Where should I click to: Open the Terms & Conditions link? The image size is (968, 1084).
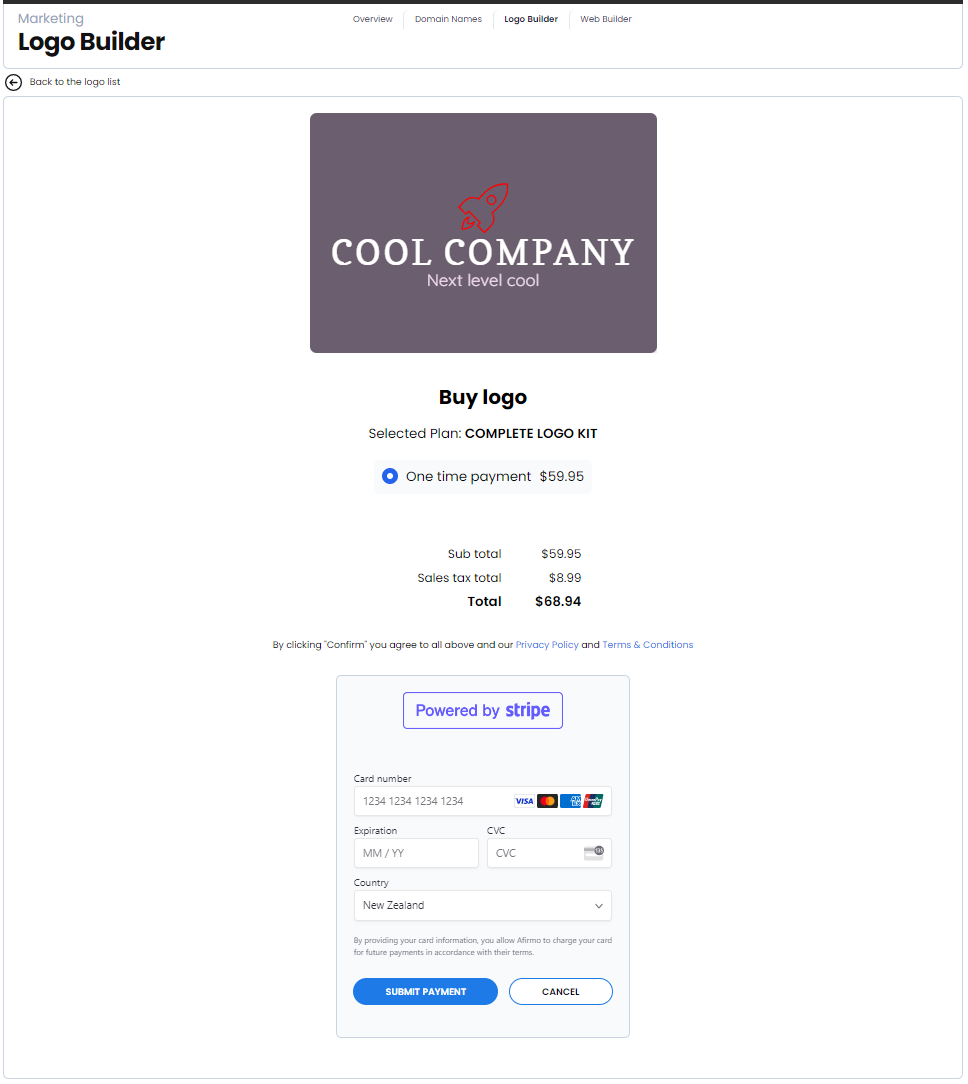[x=647, y=646]
